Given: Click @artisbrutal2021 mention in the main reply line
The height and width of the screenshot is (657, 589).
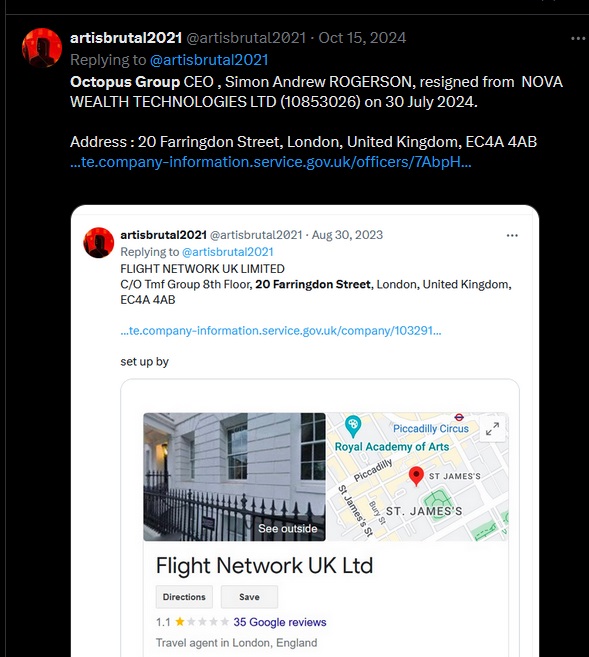Looking at the screenshot, I should 209,60.
